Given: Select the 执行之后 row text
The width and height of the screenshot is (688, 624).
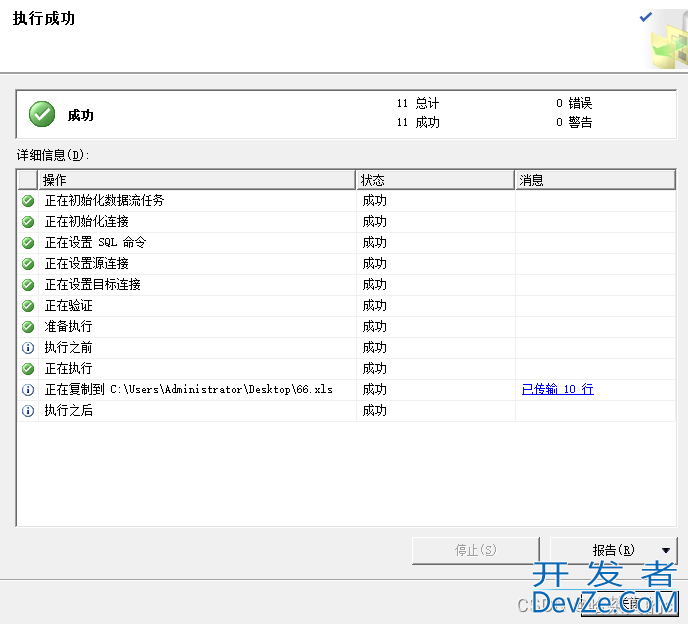Looking at the screenshot, I should (x=68, y=410).
